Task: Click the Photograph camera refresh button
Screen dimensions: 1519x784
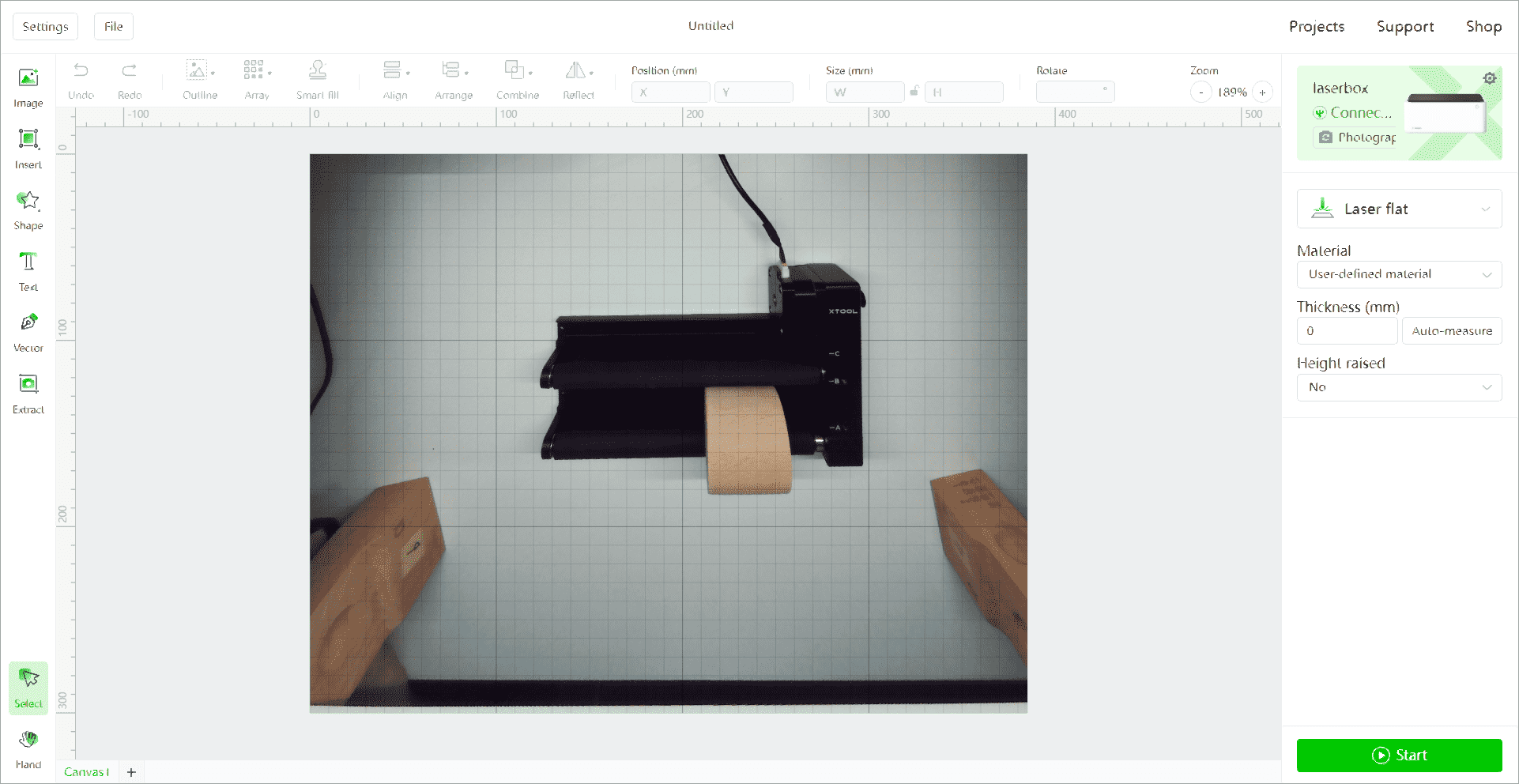Action: point(1355,138)
